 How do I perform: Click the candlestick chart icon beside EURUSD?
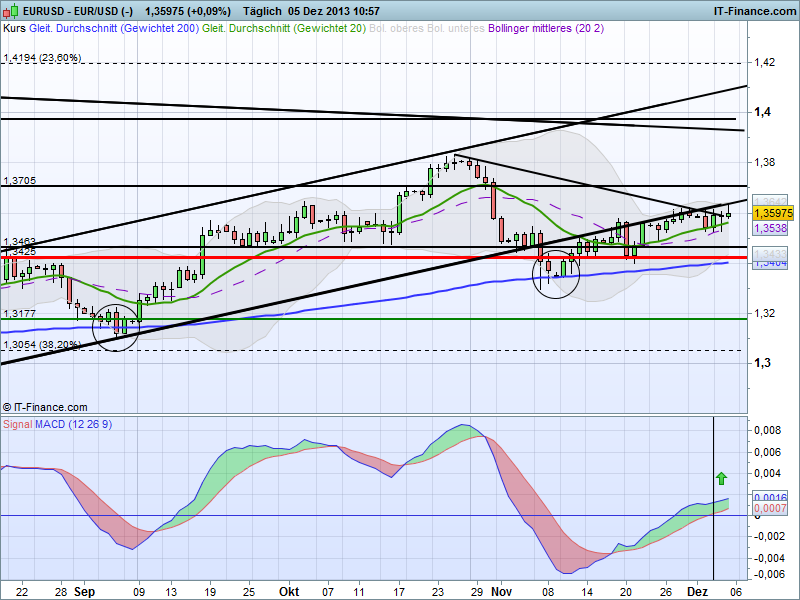tap(11, 11)
